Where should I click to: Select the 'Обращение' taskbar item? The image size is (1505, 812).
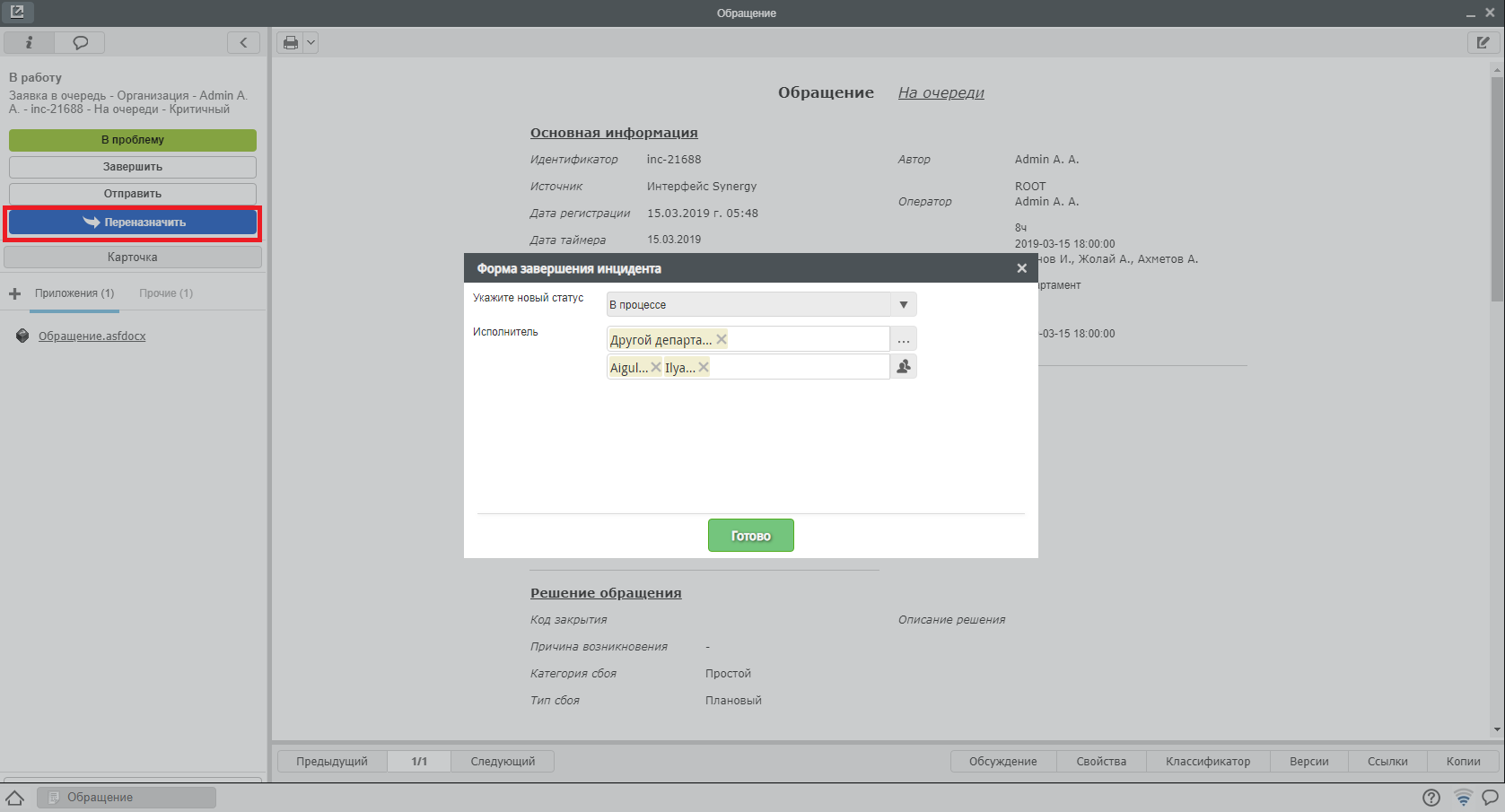click(x=127, y=798)
